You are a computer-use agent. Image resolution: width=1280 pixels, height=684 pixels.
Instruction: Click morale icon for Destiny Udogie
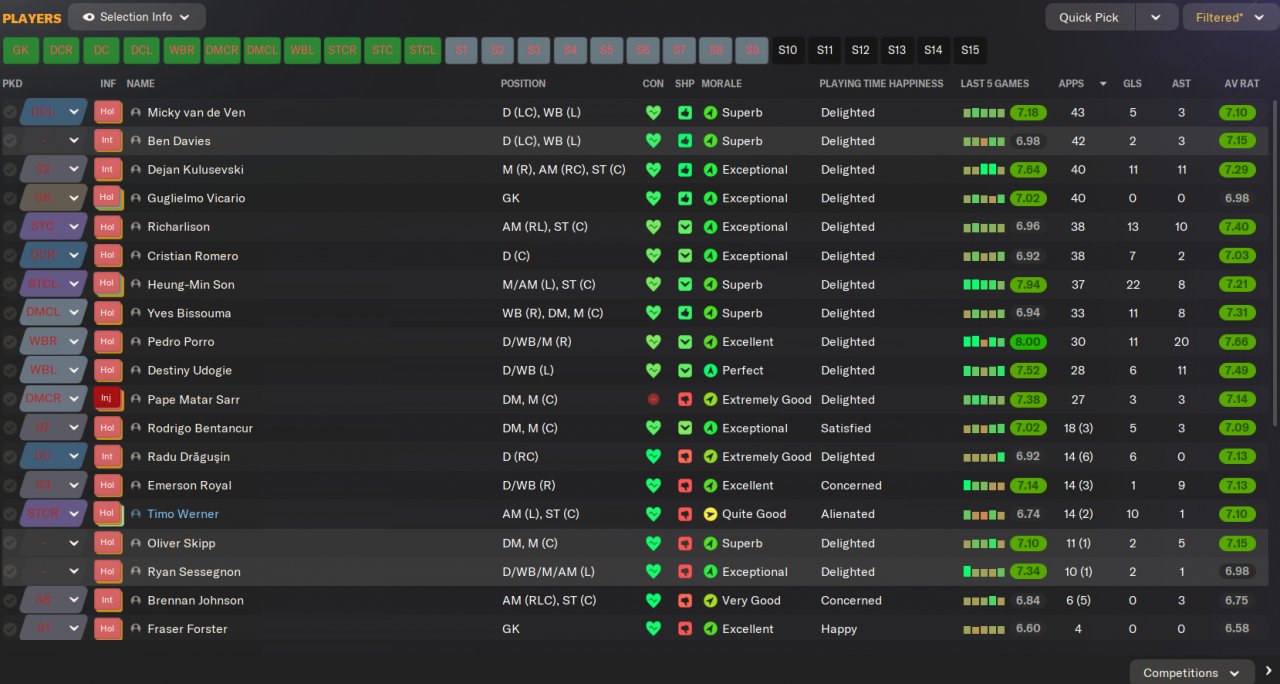[711, 370]
